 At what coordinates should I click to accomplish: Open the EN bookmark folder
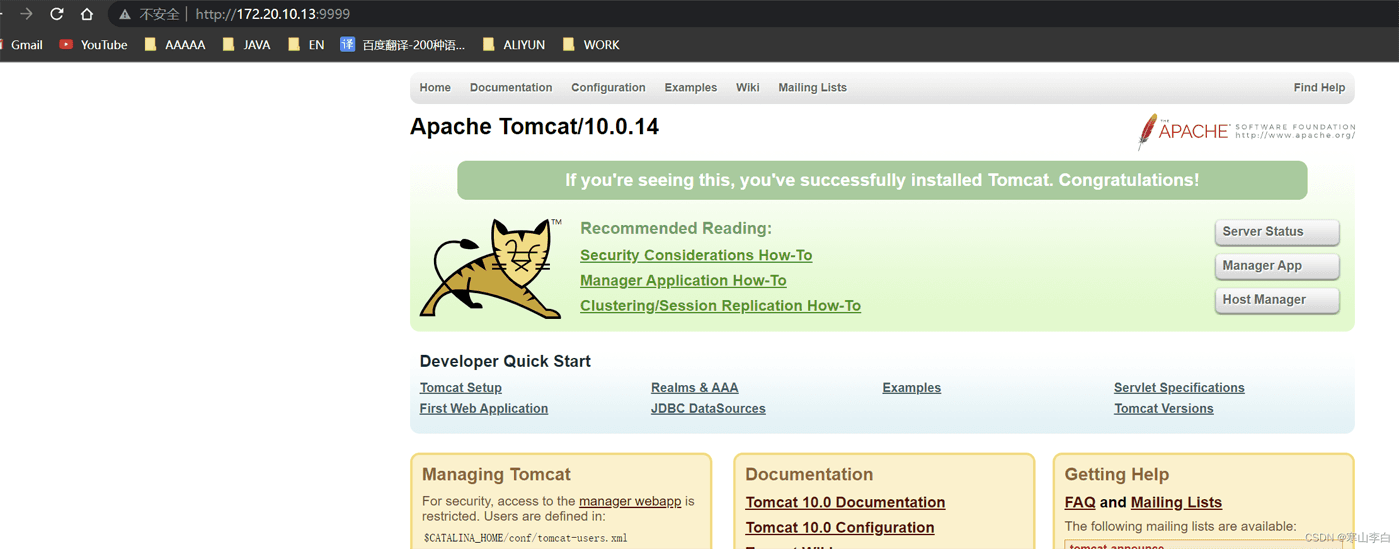click(x=306, y=45)
